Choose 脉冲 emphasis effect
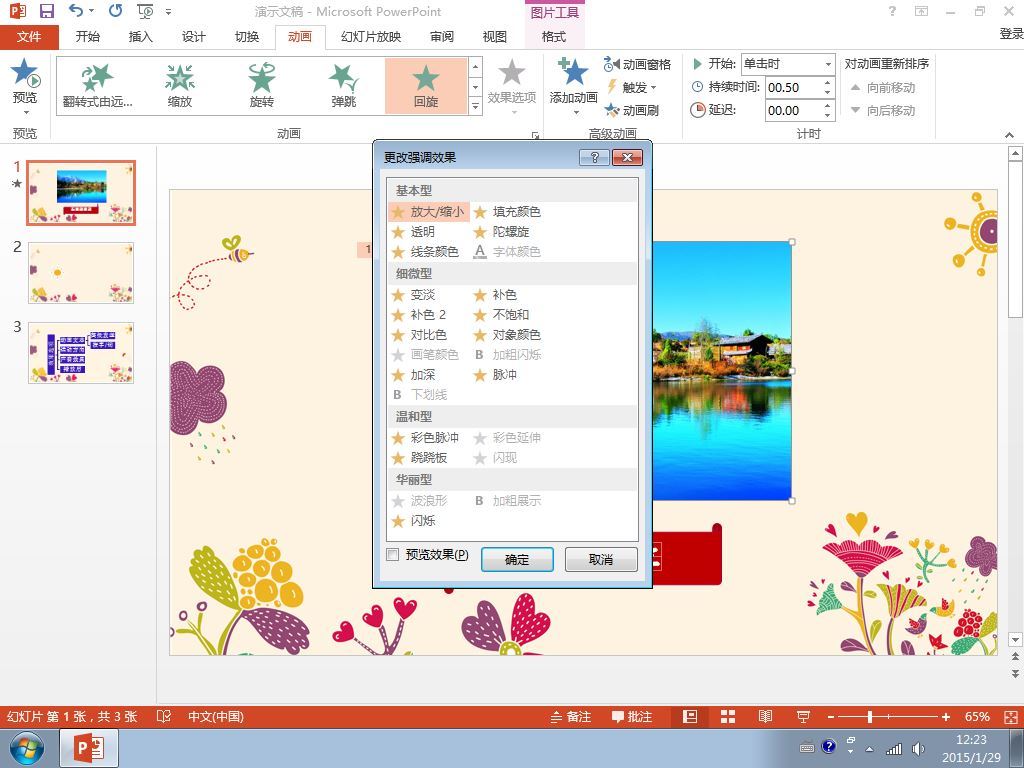Screen dimensions: 1024x768 coord(496,375)
